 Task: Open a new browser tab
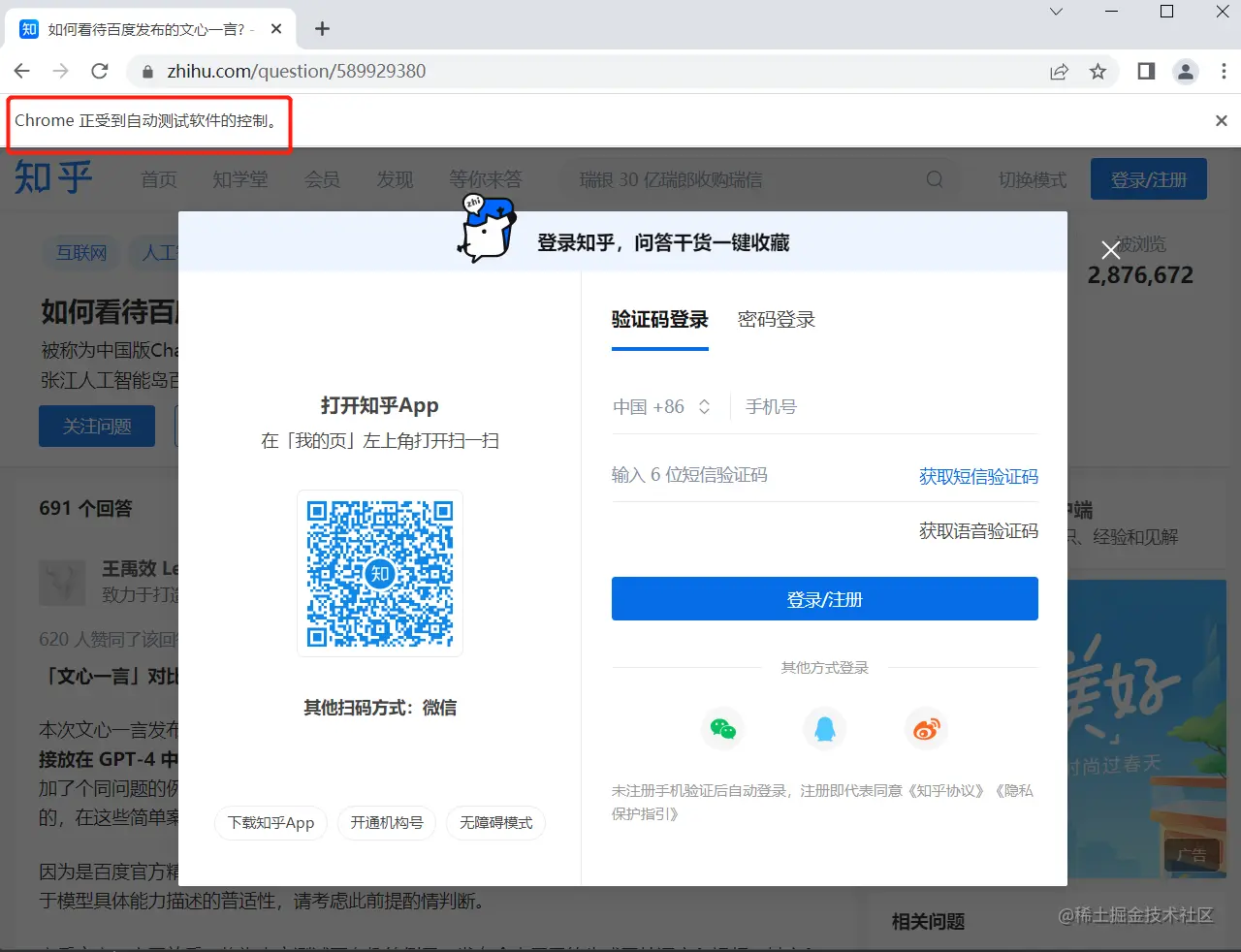tap(323, 29)
